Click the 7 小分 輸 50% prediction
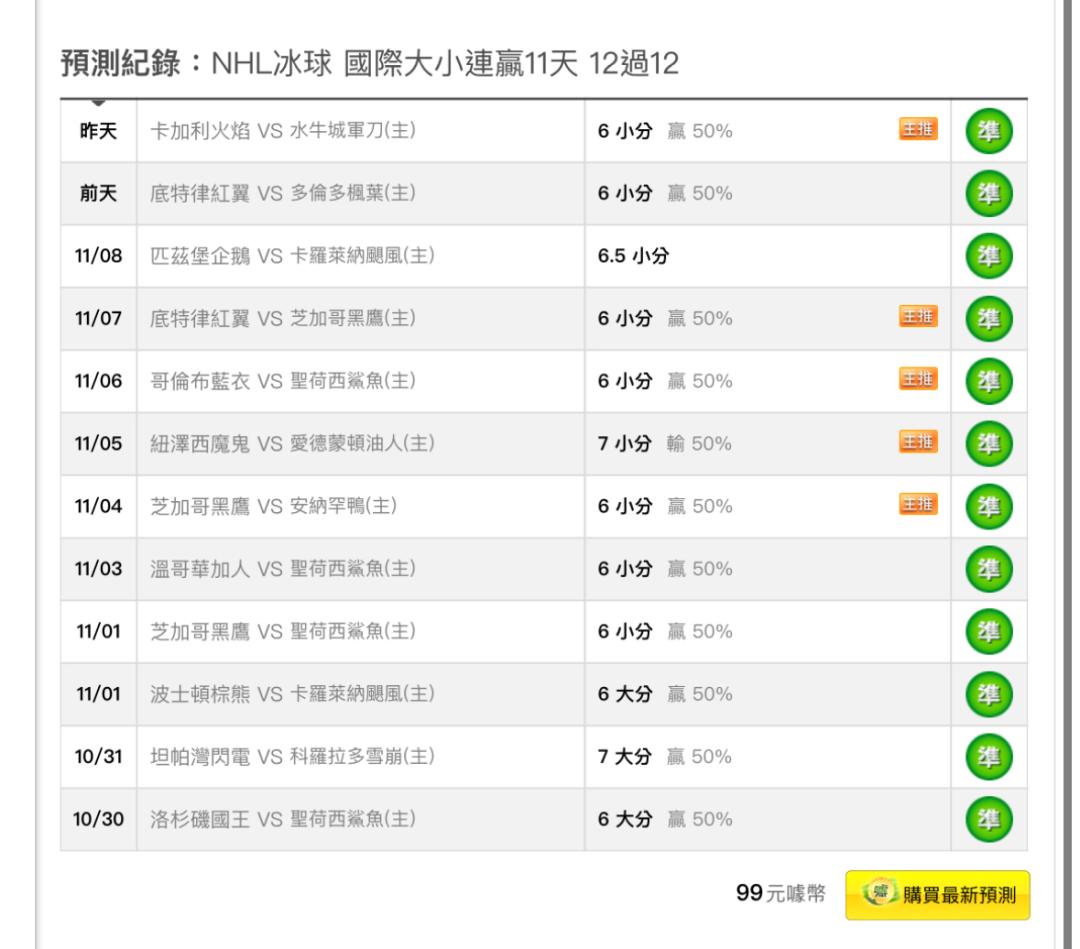 point(665,444)
